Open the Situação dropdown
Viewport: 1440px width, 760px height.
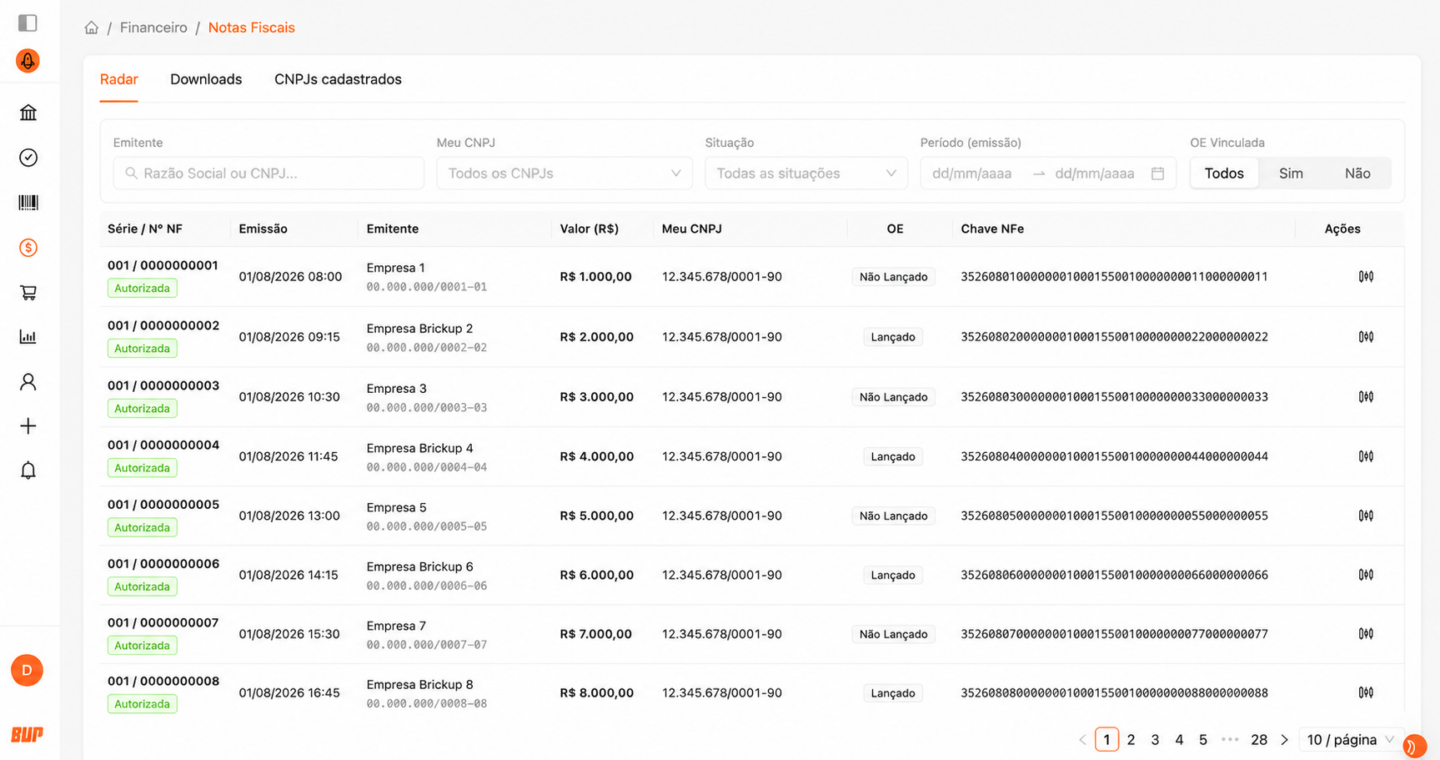pos(806,173)
